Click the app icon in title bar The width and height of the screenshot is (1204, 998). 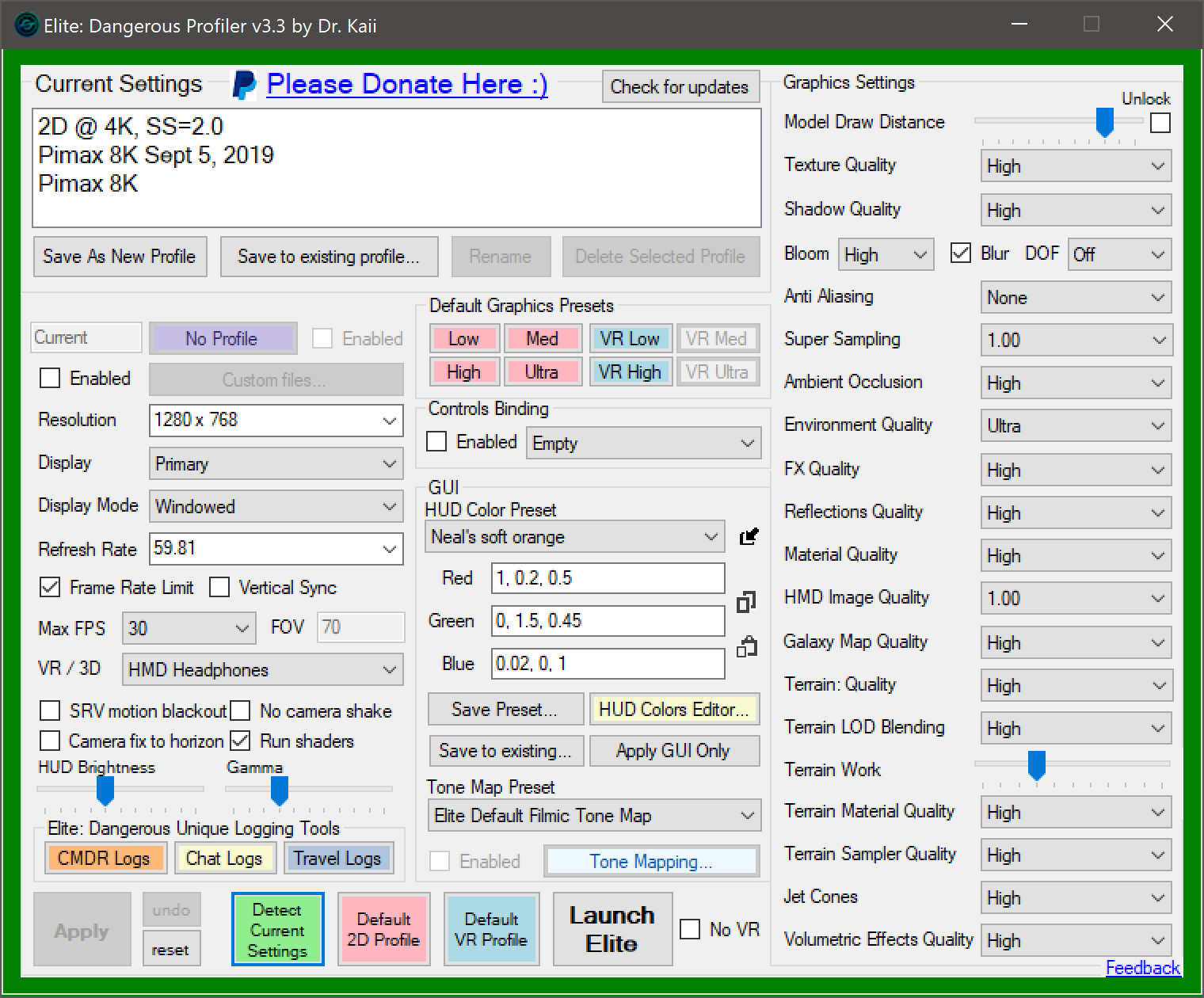click(x=26, y=25)
